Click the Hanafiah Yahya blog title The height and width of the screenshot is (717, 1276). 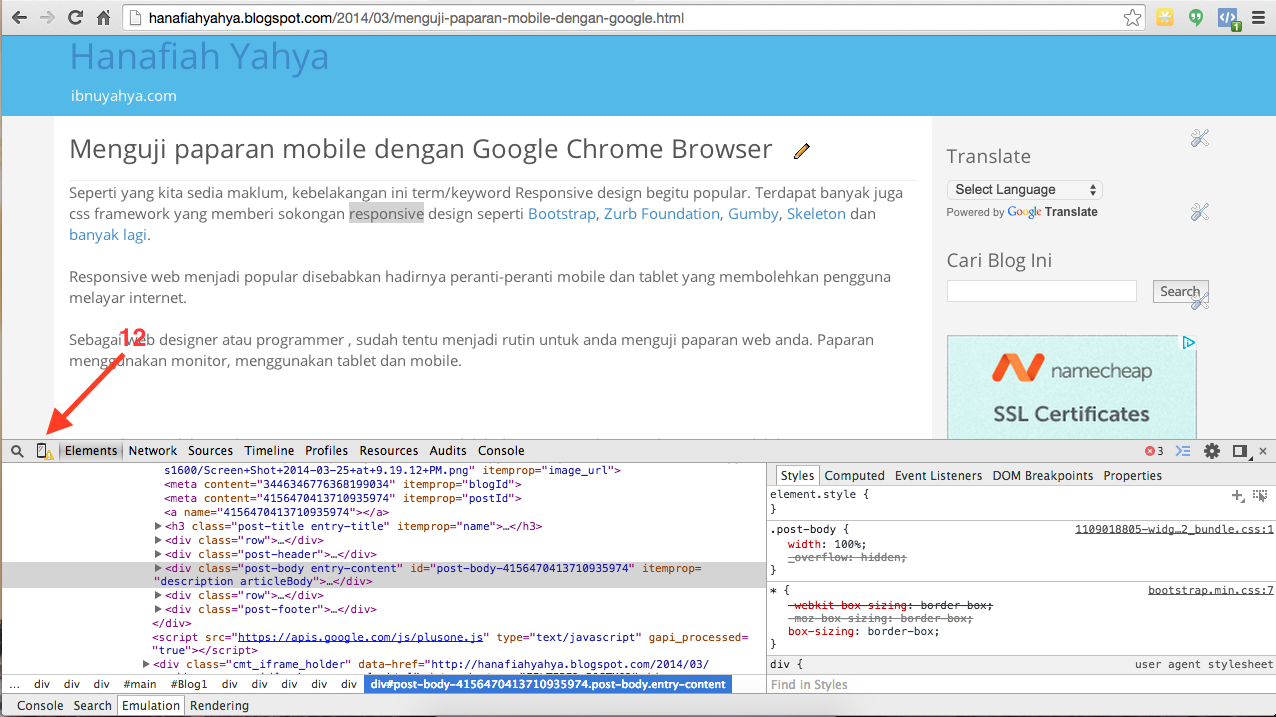(x=199, y=57)
